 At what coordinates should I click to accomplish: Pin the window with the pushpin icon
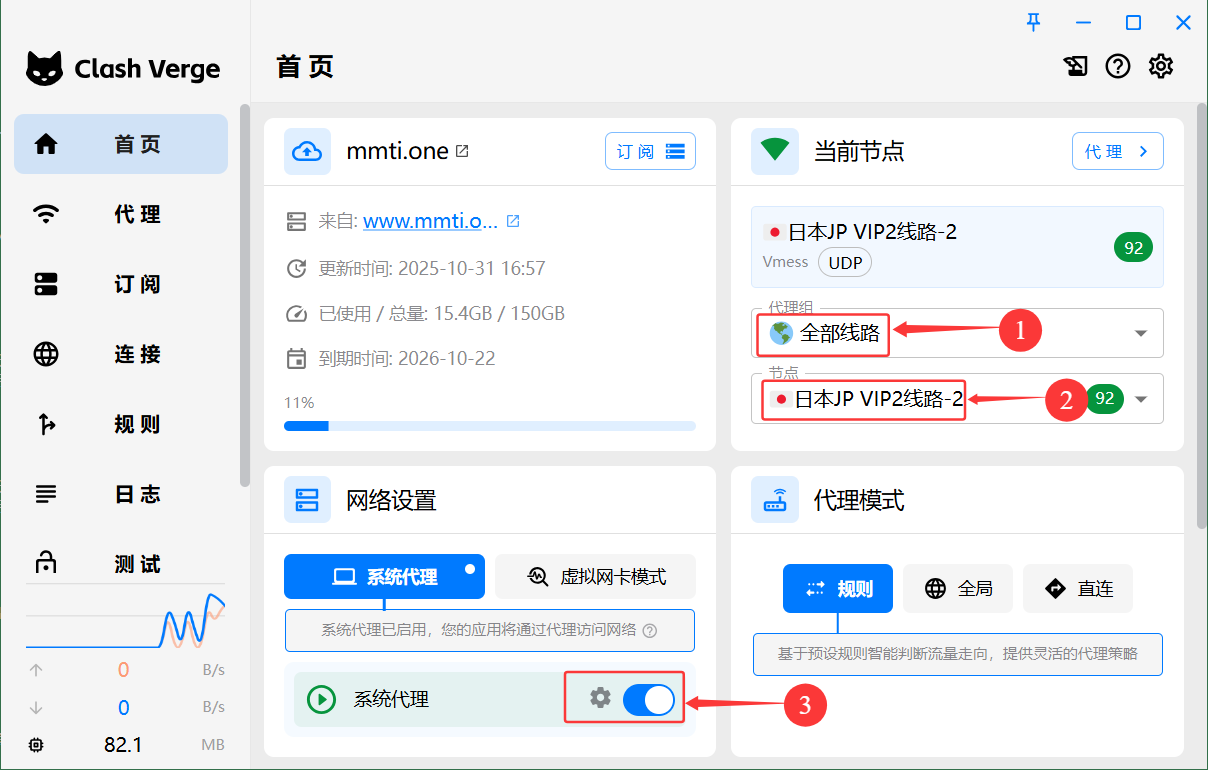click(1034, 22)
